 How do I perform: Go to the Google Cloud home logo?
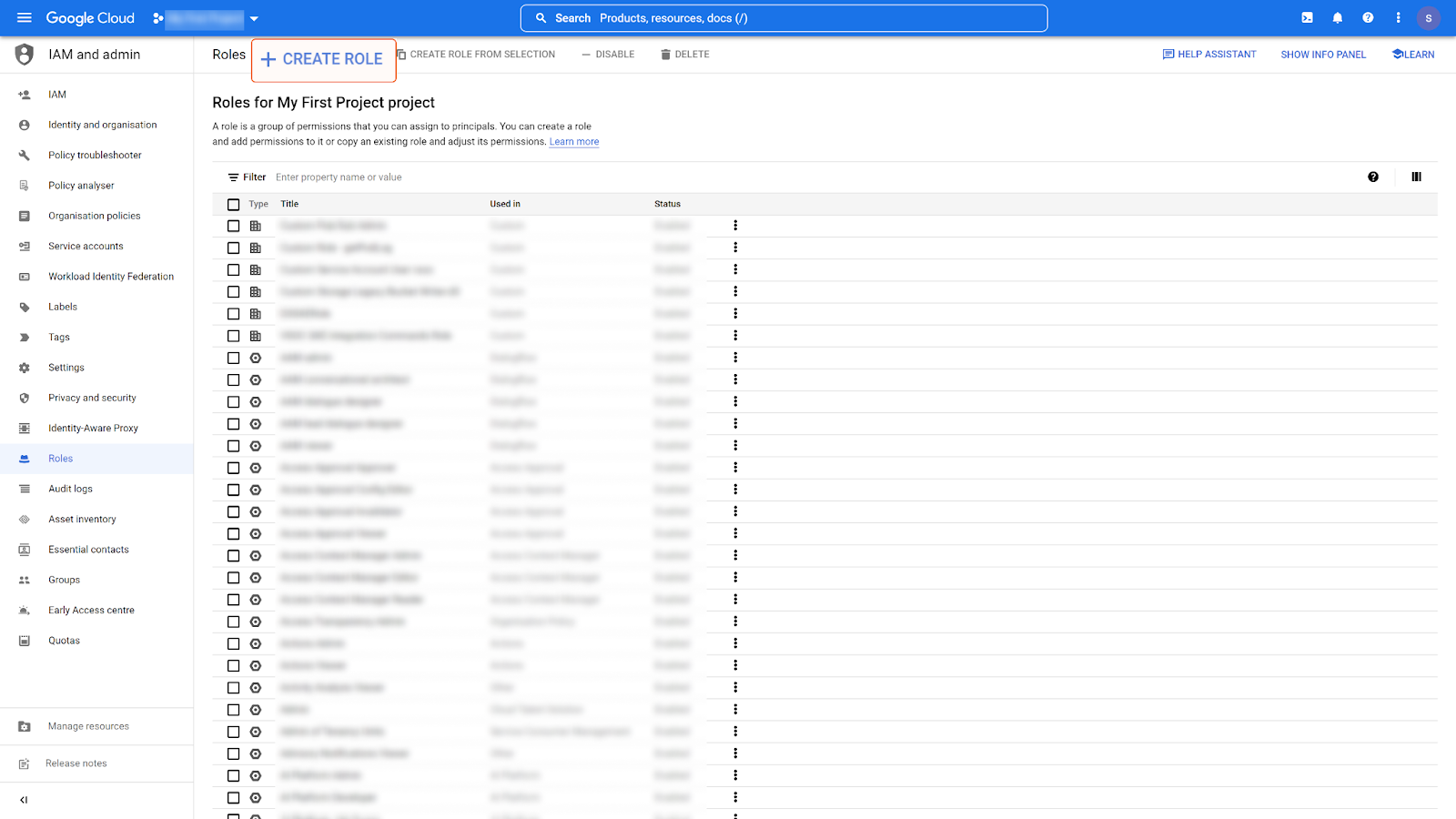[x=90, y=18]
